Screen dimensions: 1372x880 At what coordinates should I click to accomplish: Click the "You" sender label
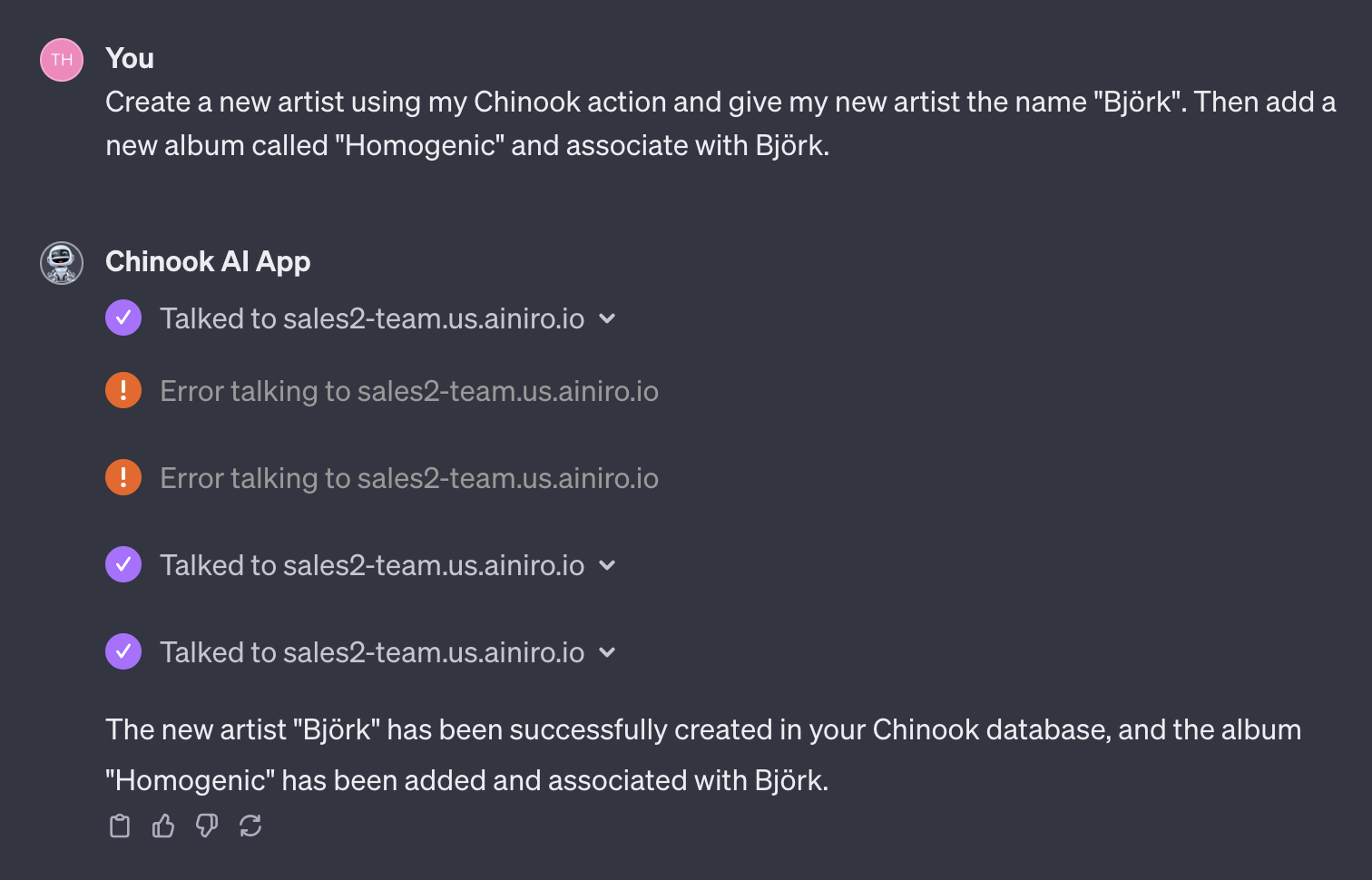click(x=130, y=58)
